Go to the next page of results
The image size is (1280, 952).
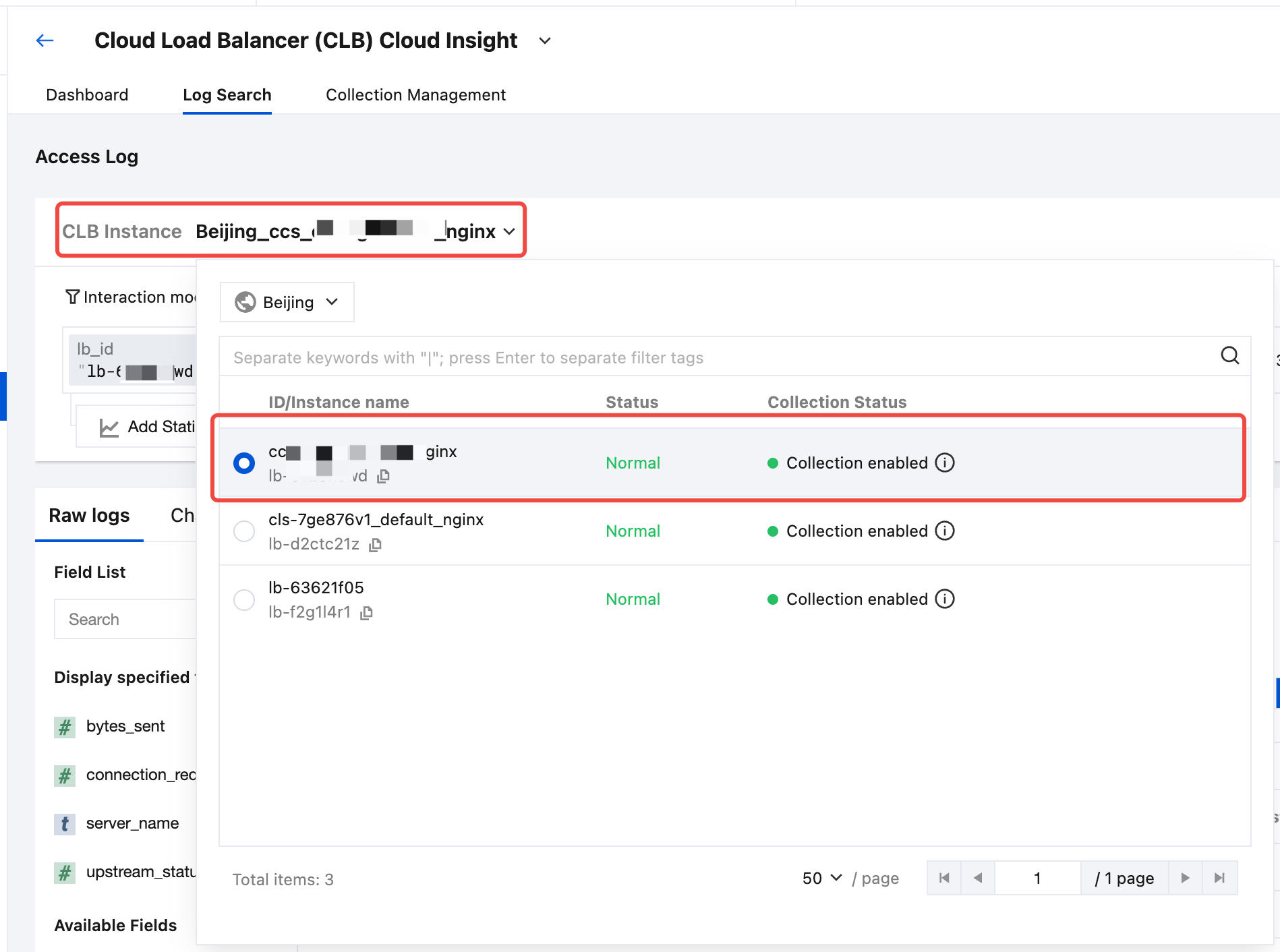[1185, 878]
